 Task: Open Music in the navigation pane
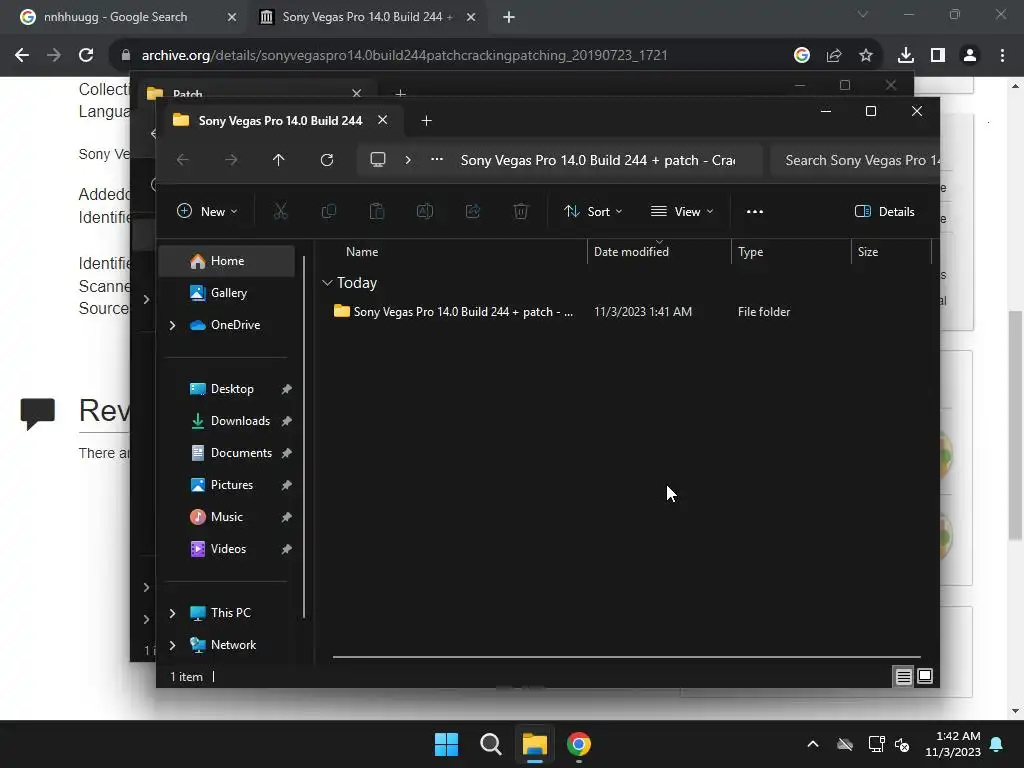pyautogui.click(x=227, y=517)
